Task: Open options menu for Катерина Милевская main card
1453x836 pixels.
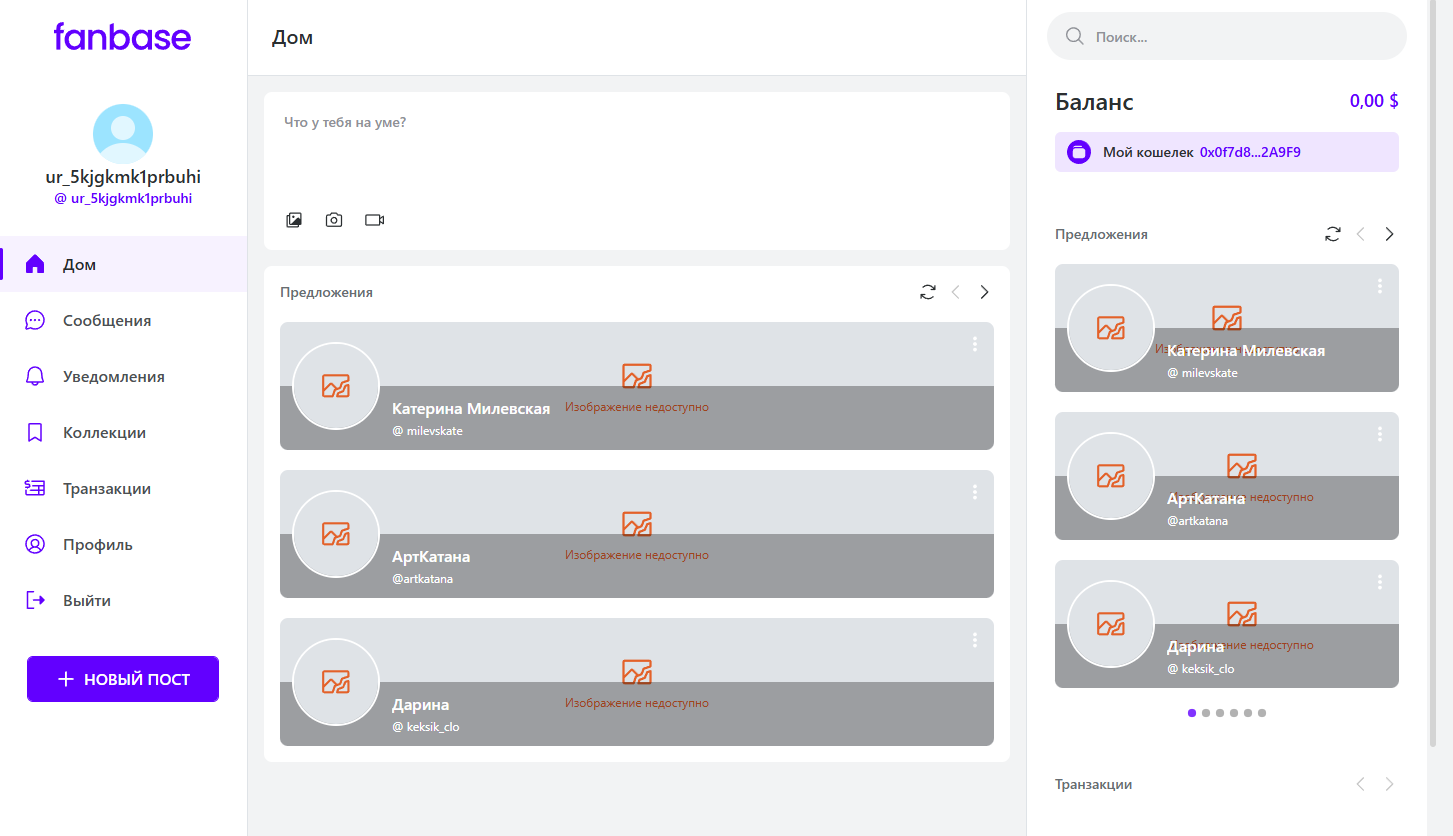Action: [x=975, y=344]
